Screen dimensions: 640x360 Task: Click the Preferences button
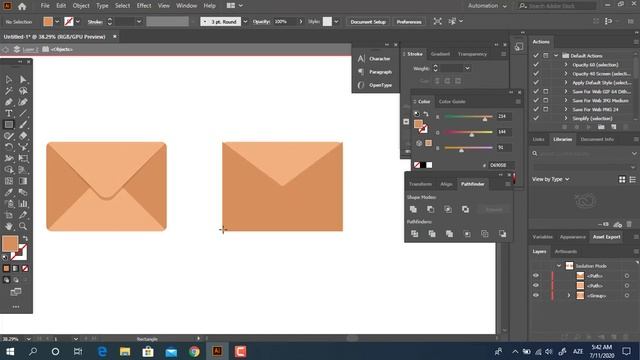tap(409, 22)
